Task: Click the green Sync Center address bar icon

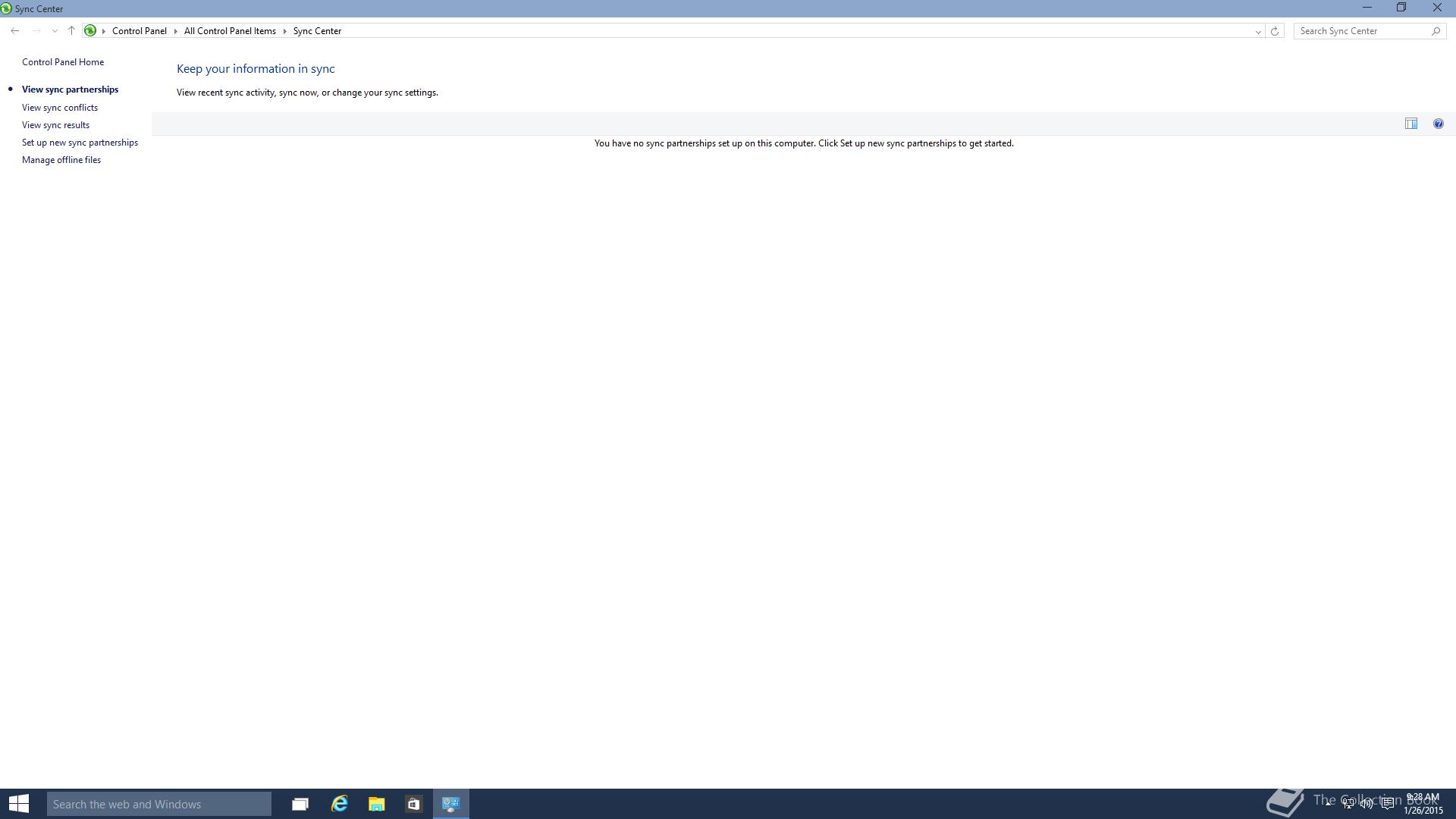Action: coord(90,31)
